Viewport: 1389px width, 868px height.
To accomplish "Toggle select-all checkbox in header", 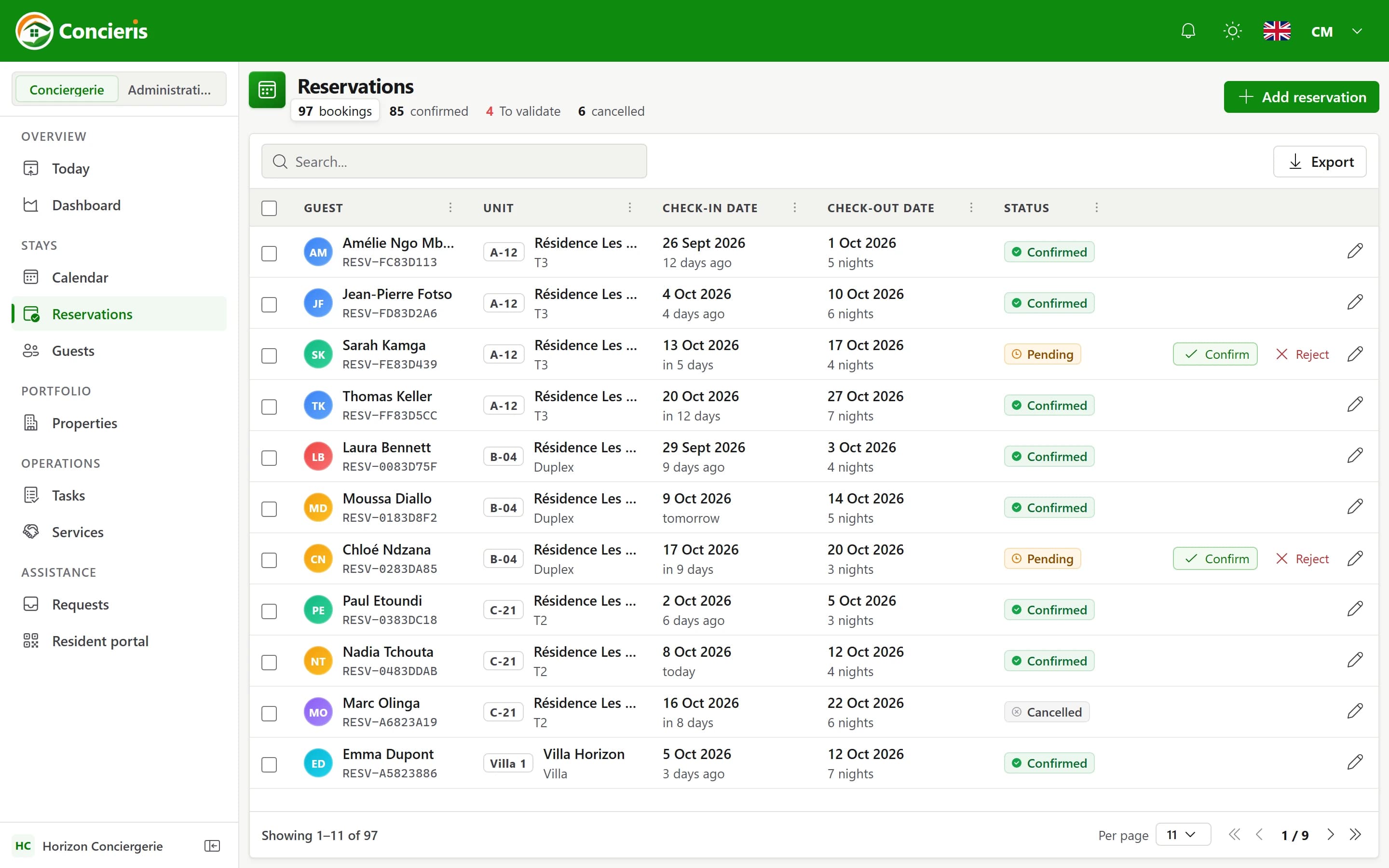I will (269, 208).
